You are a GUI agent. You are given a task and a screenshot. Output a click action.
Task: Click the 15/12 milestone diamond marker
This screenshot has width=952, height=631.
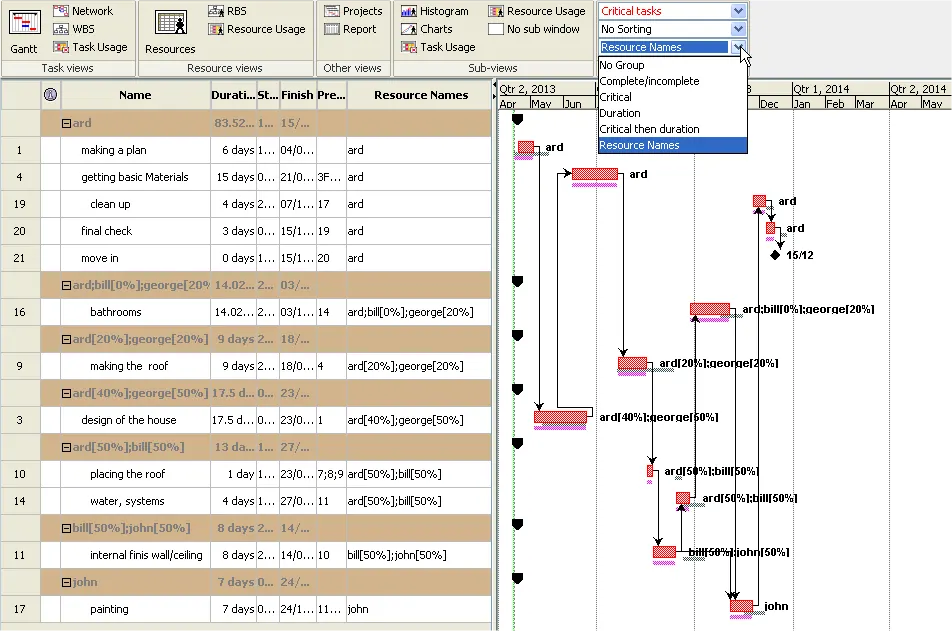point(775,255)
